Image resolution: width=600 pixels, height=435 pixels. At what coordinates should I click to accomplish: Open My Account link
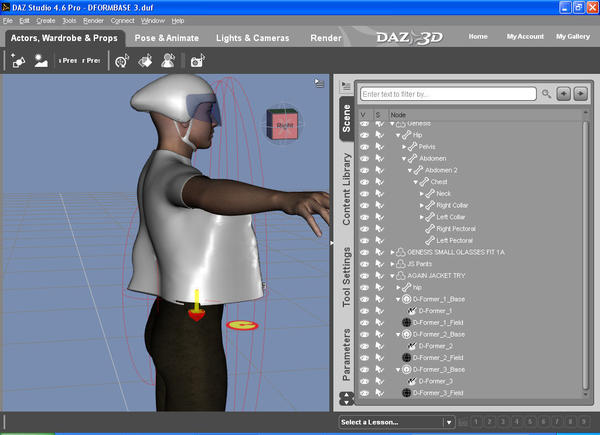(525, 36)
